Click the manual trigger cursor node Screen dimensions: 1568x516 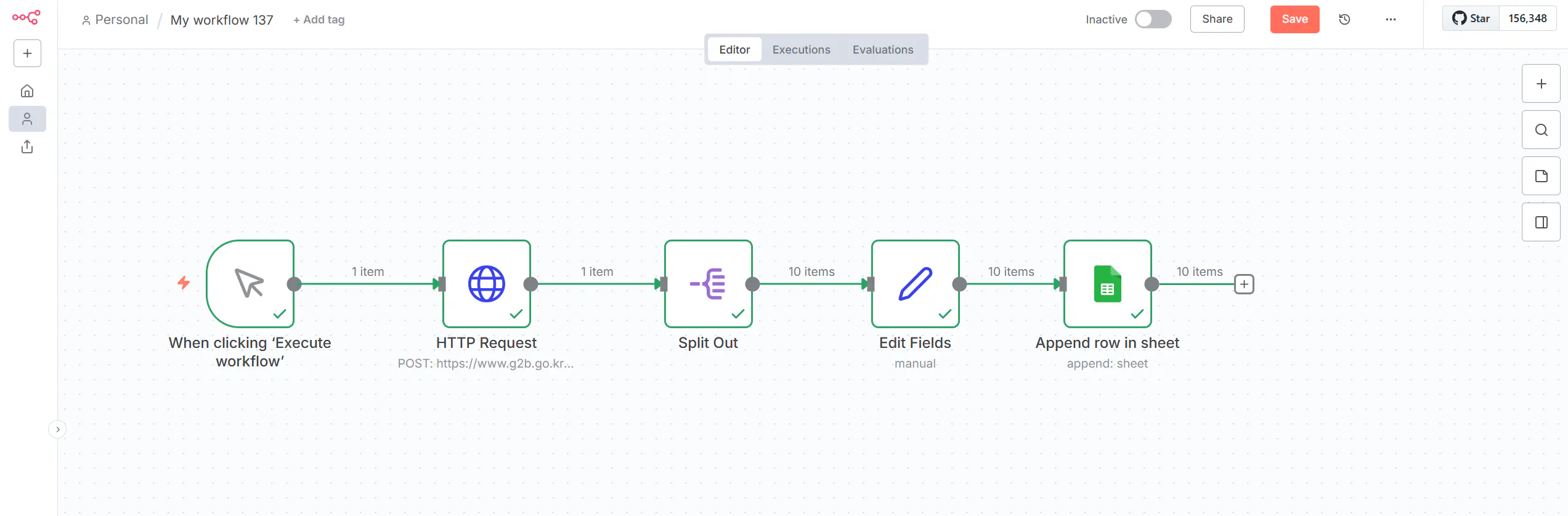coord(250,284)
